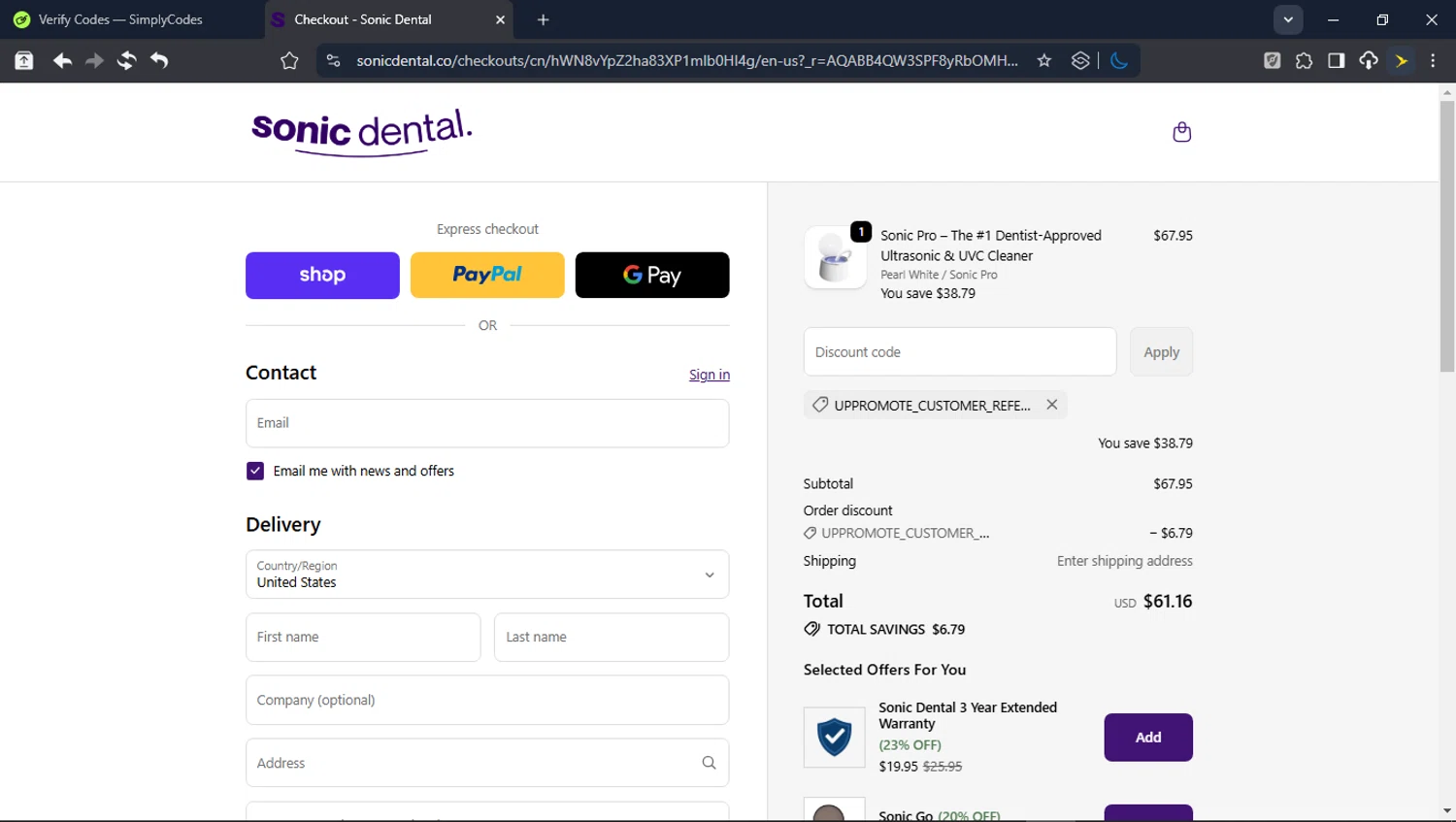Click the First name field
Screen dimensions: 1456x822
tap(363, 638)
